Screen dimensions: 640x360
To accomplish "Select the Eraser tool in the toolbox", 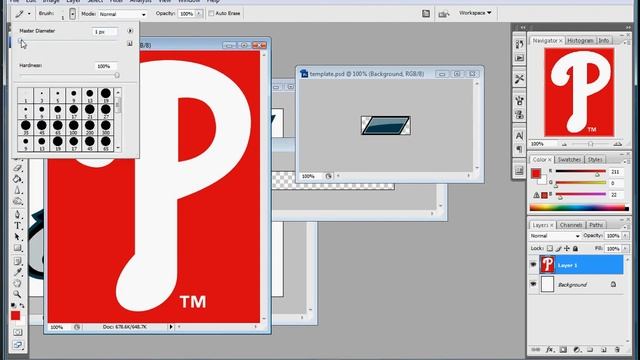I will click(17, 168).
